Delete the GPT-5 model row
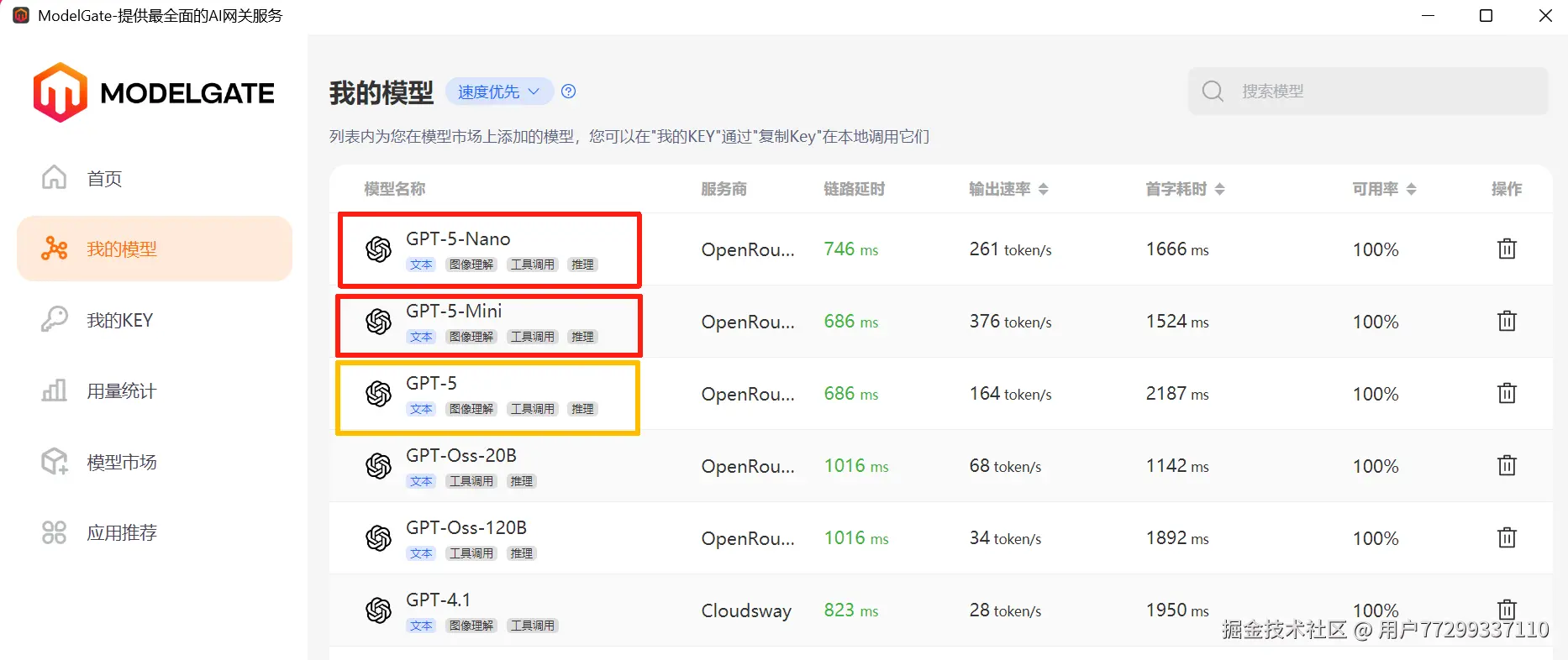The width and height of the screenshot is (1568, 660). click(1507, 393)
